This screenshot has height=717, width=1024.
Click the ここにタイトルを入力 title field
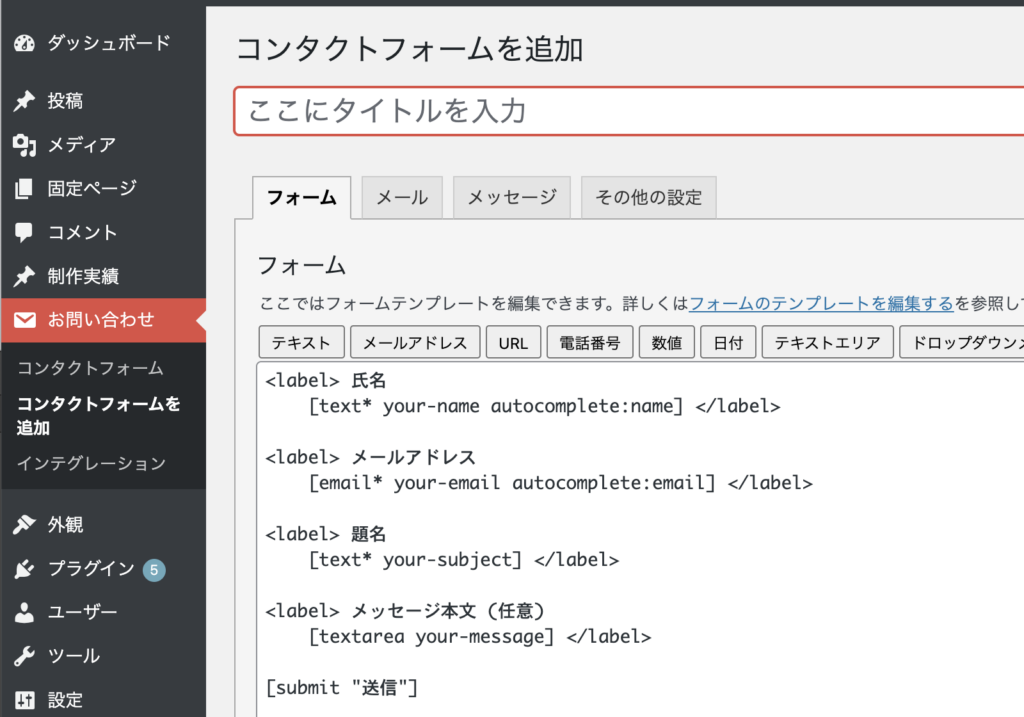tap(628, 111)
